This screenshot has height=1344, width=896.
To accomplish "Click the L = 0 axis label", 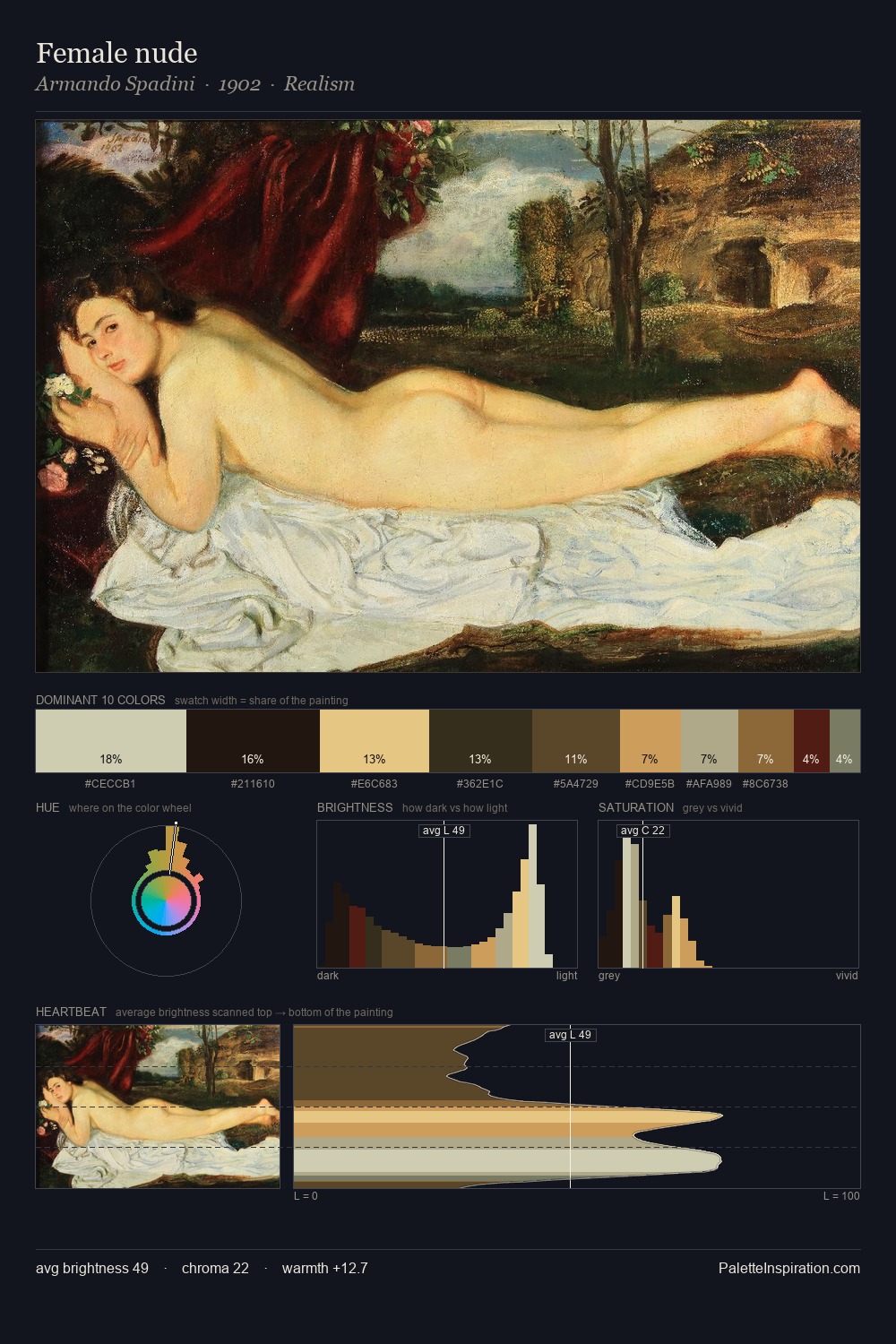I will click(x=306, y=1196).
